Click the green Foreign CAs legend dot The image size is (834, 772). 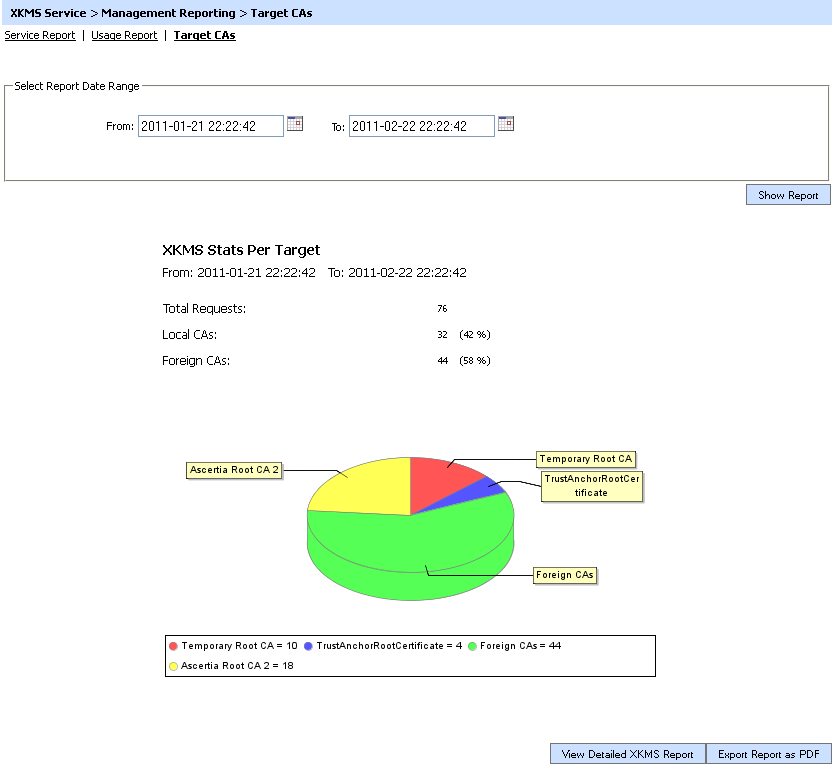[x=473, y=646]
